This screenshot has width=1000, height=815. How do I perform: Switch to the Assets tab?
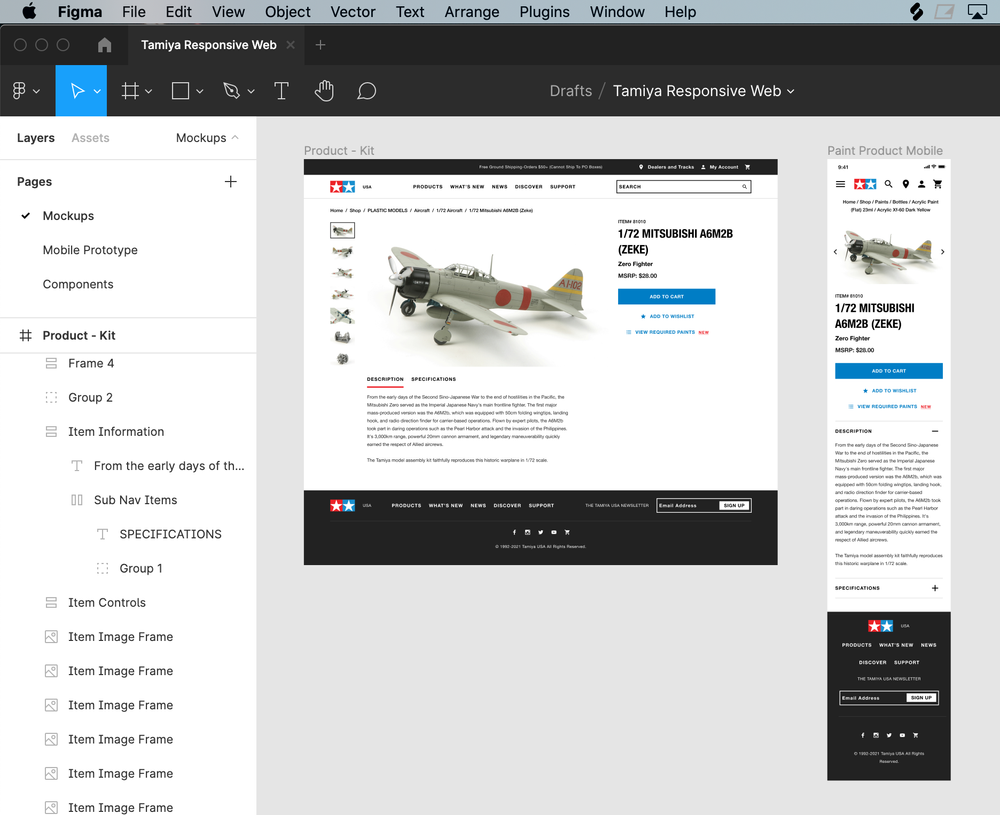tap(90, 138)
